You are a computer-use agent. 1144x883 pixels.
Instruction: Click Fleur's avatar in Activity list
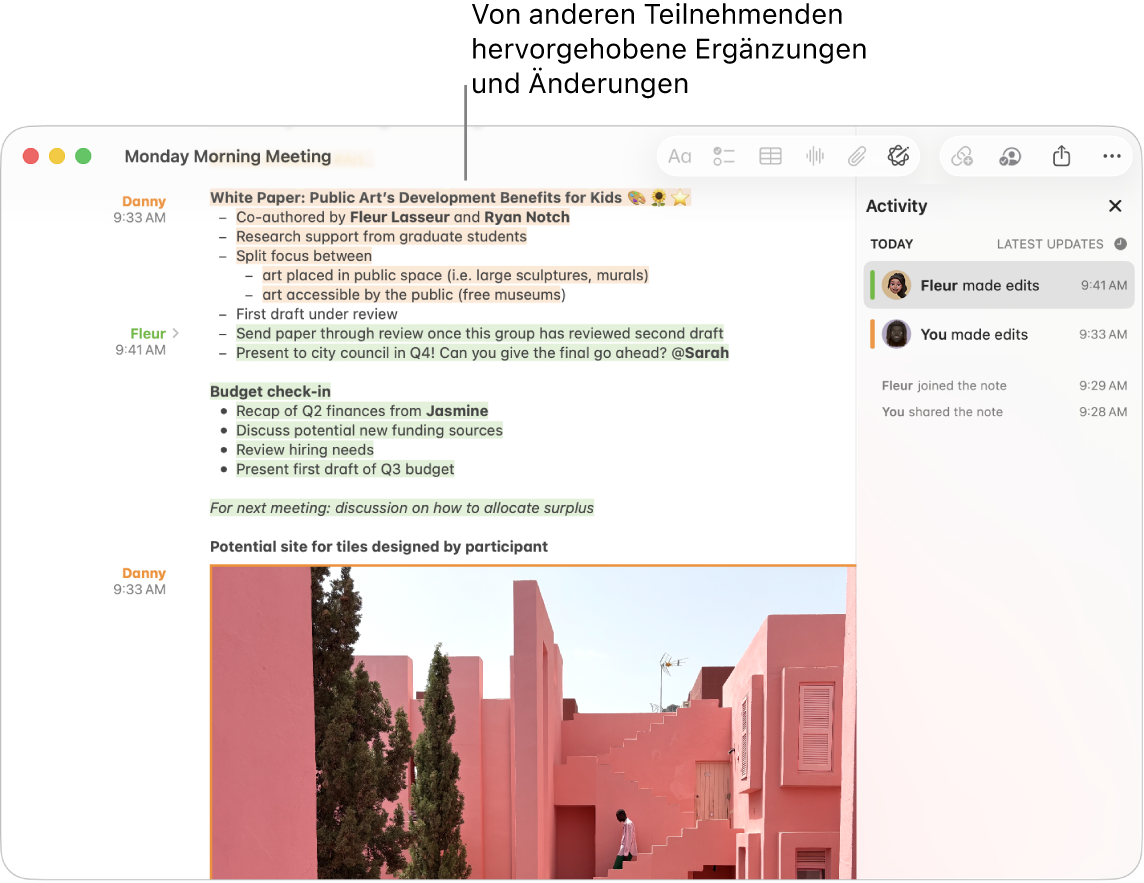click(x=896, y=285)
